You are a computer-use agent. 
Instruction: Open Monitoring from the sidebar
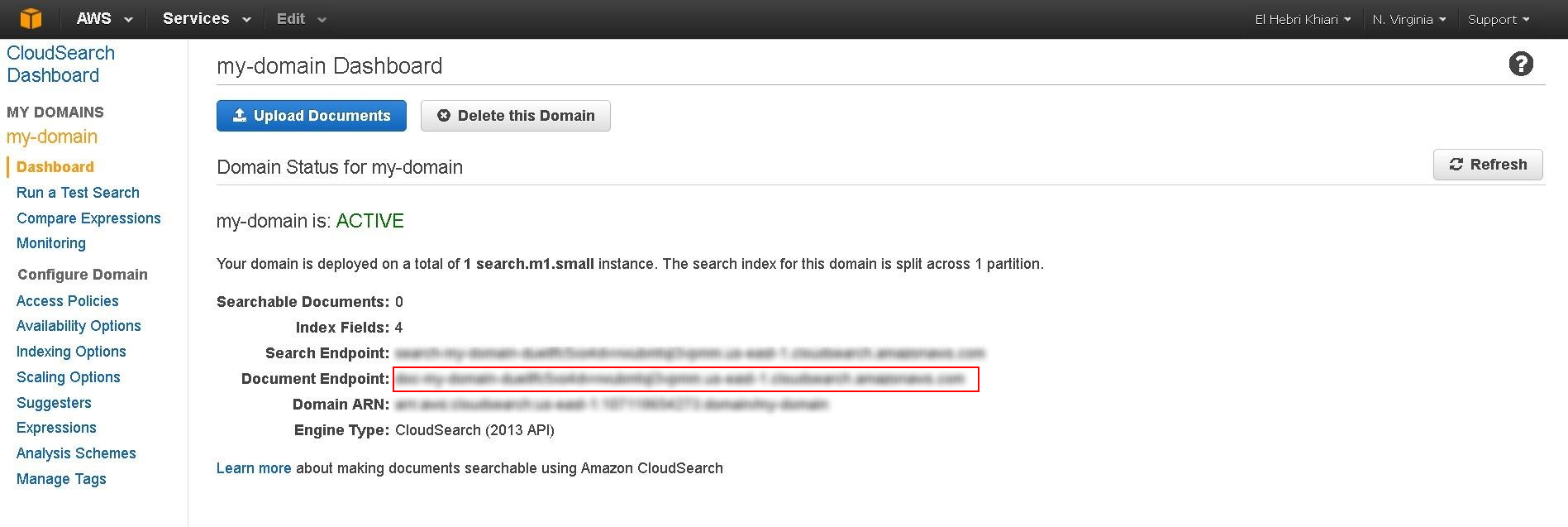pyautogui.click(x=50, y=243)
